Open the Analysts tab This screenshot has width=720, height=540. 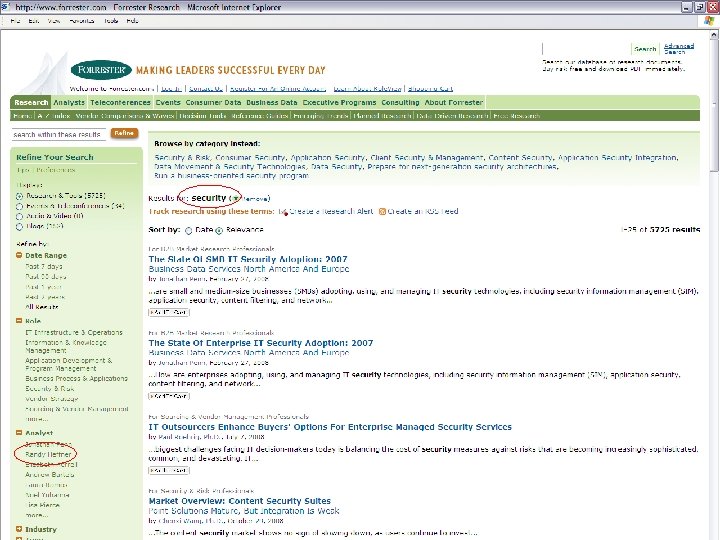click(x=69, y=102)
